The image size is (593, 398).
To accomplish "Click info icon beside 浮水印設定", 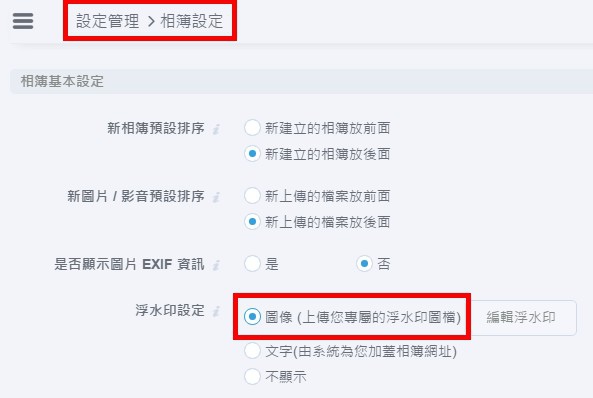I will pyautogui.click(x=216, y=311).
